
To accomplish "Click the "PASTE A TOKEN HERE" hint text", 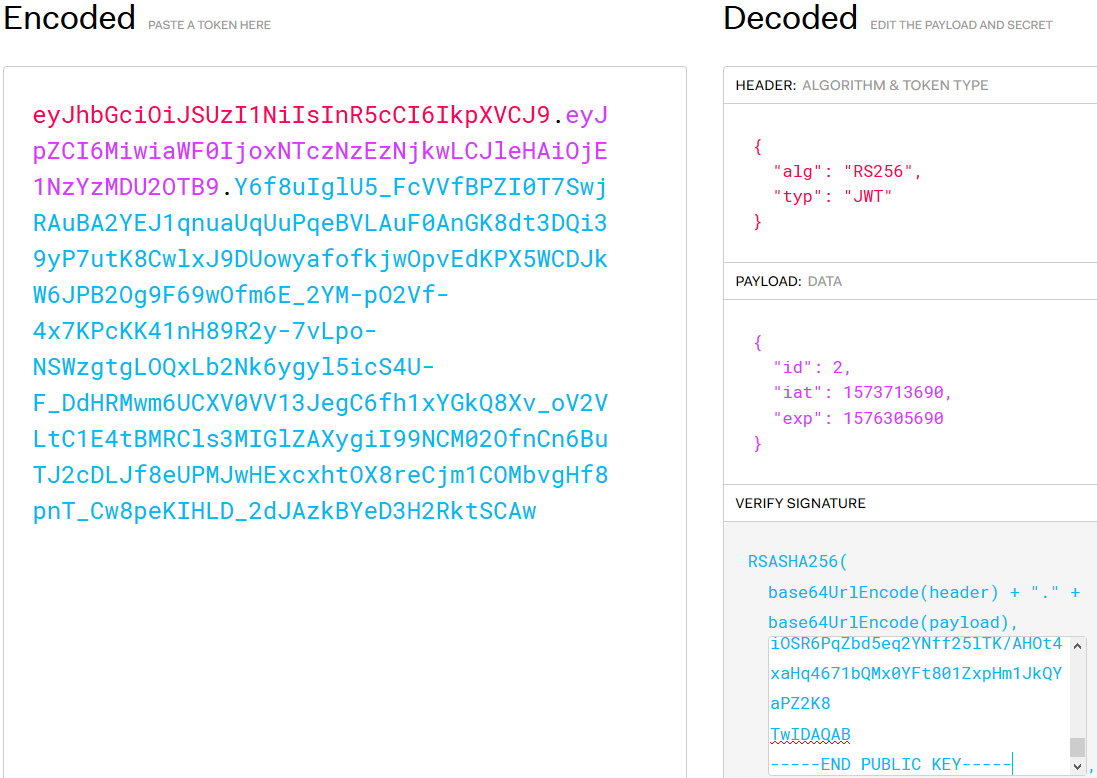I will (x=209, y=25).
